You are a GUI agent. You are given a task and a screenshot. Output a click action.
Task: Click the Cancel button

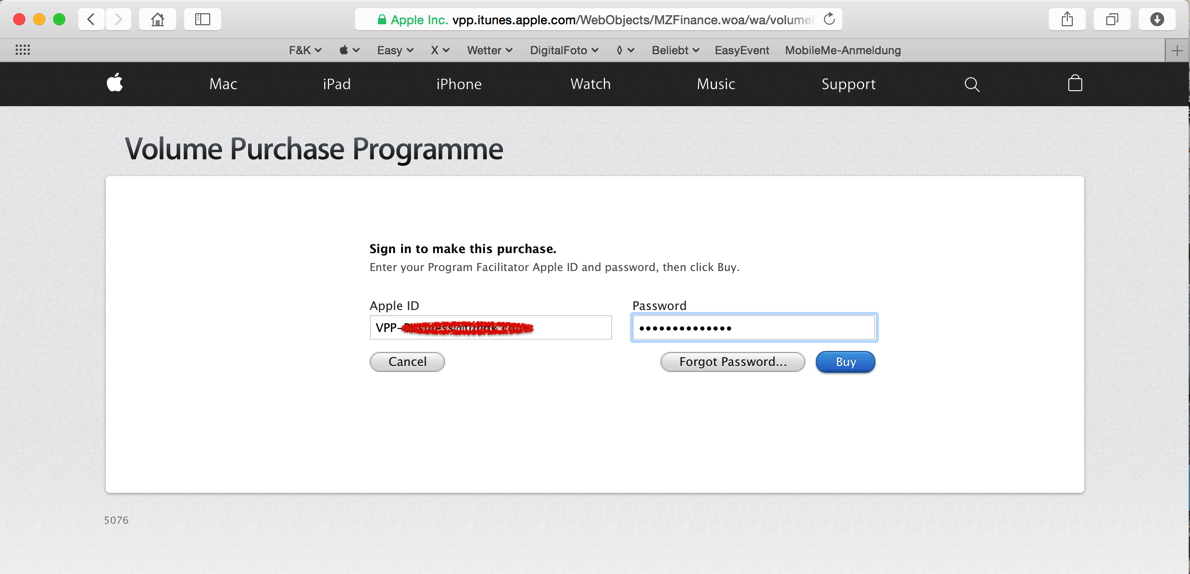(x=408, y=362)
